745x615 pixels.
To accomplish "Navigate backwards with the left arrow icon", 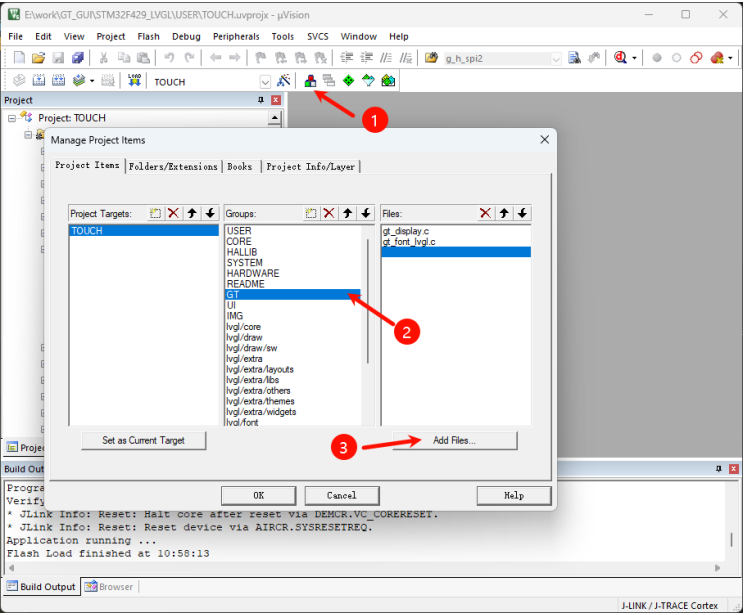I will 215,58.
